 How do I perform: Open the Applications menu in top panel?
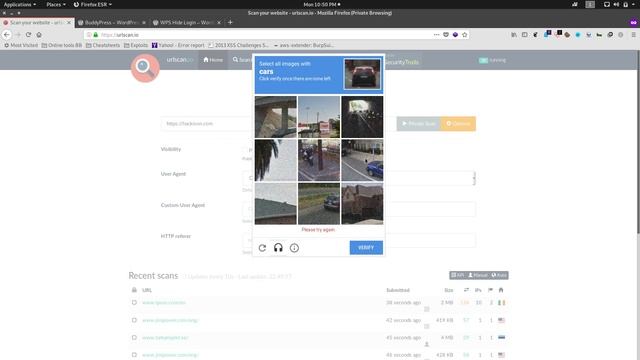[x=20, y=4]
